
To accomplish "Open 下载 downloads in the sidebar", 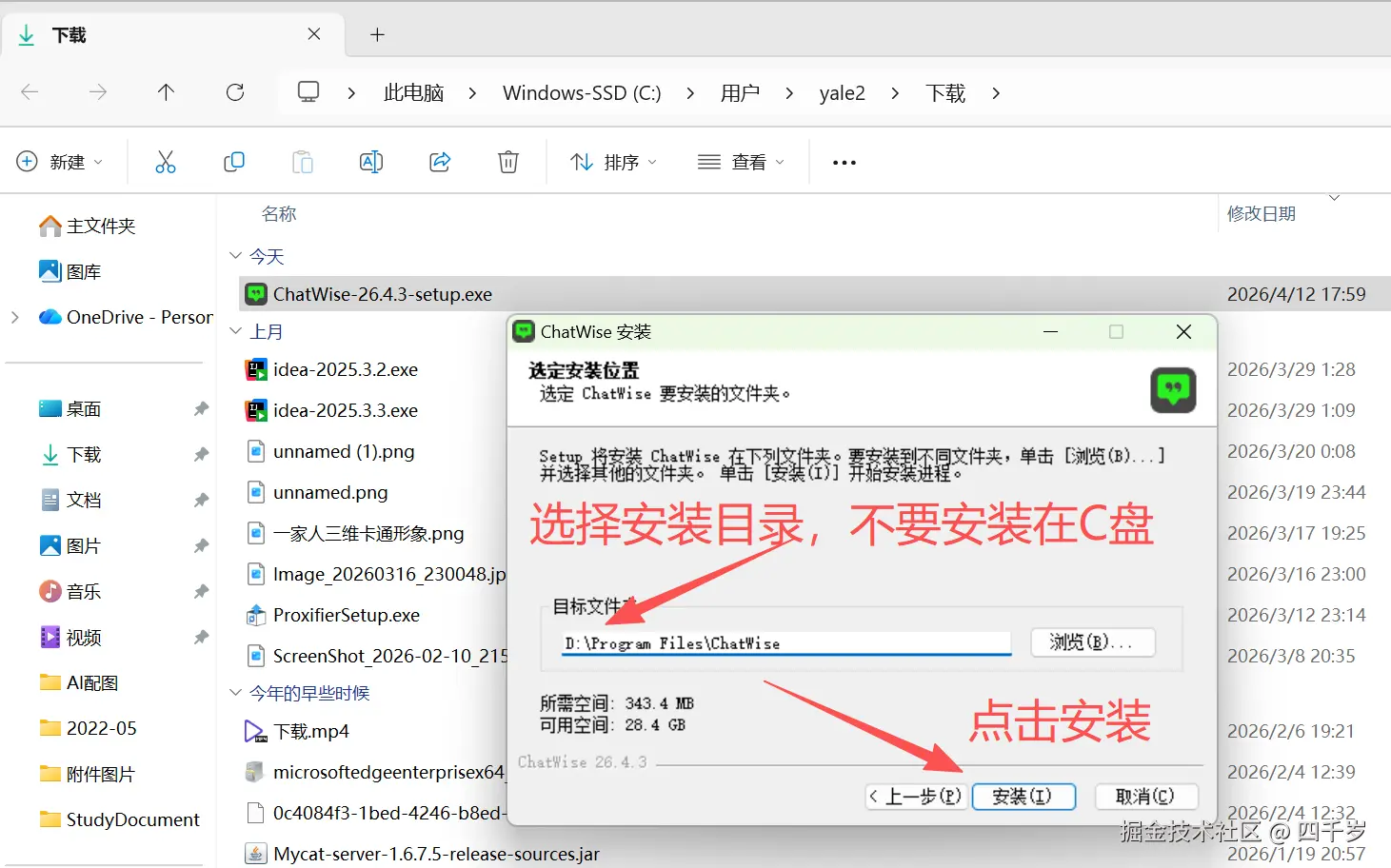I will pyautogui.click(x=70, y=454).
